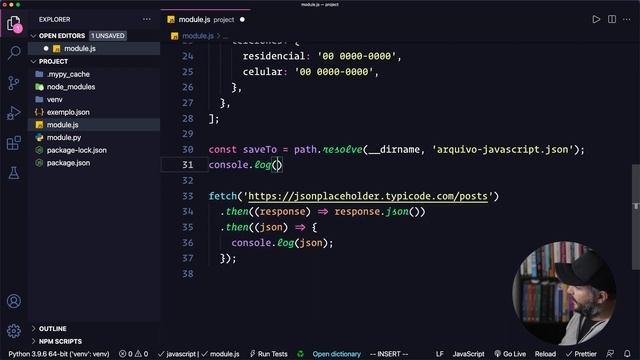
Task: Click the Run Code play icon
Action: coord(596,19)
